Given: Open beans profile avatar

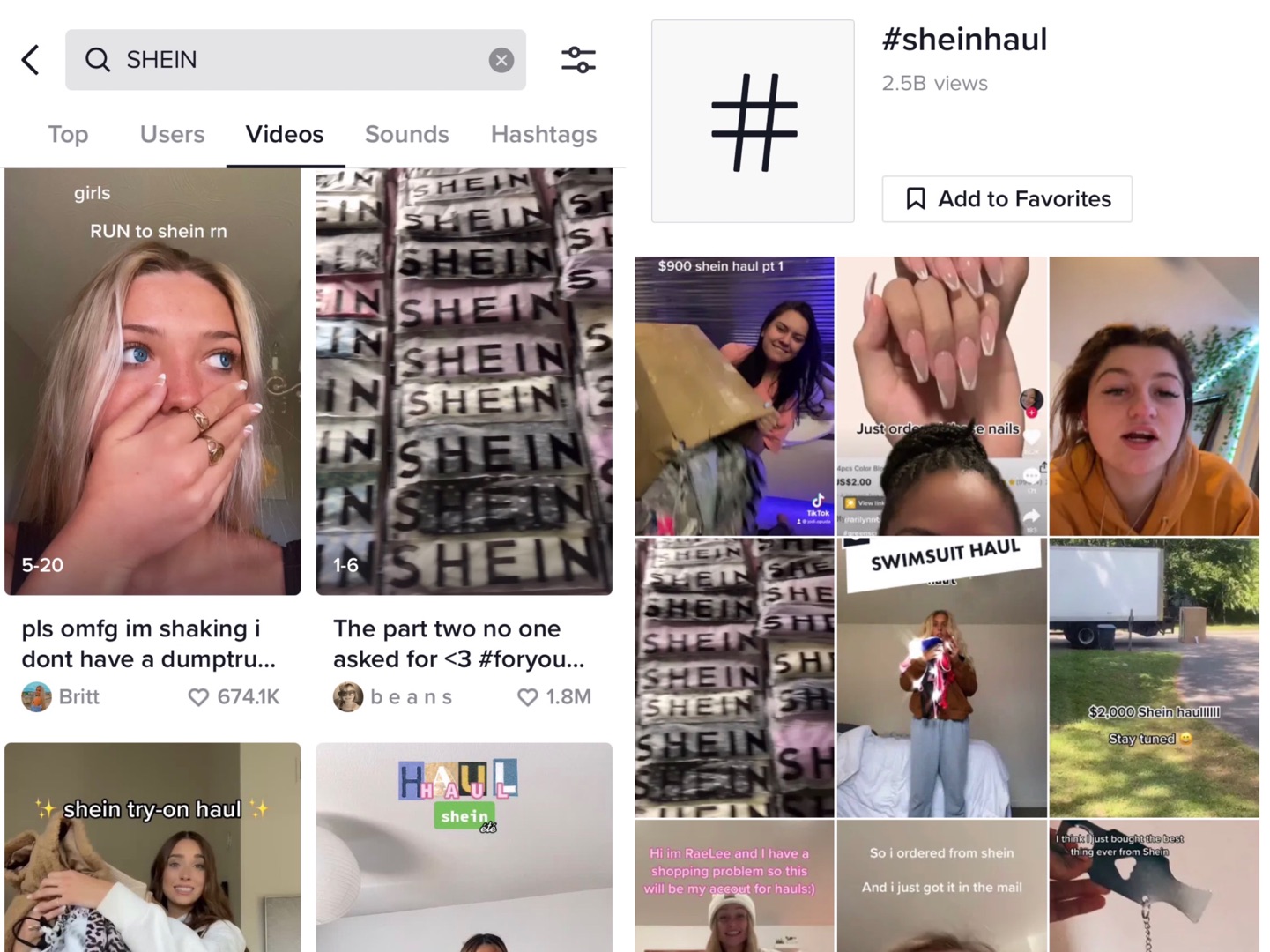Looking at the screenshot, I should (348, 697).
